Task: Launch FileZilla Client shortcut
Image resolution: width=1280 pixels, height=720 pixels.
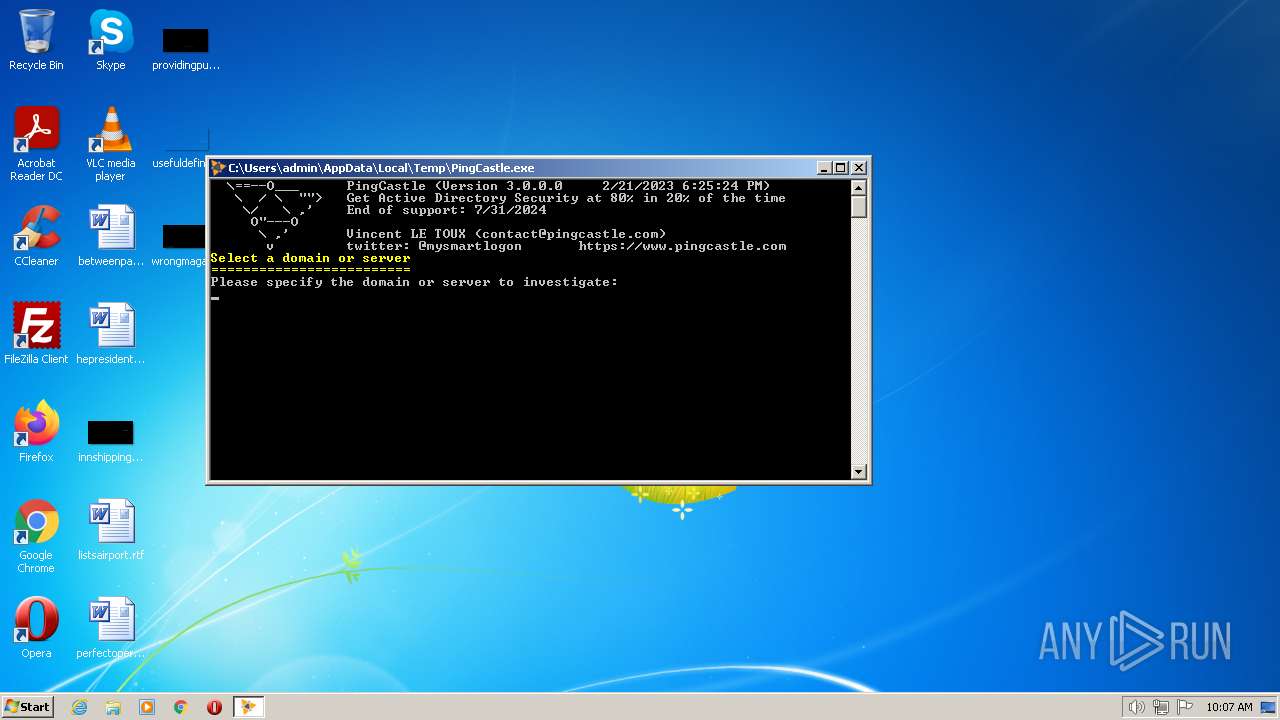Action: pyautogui.click(x=36, y=334)
